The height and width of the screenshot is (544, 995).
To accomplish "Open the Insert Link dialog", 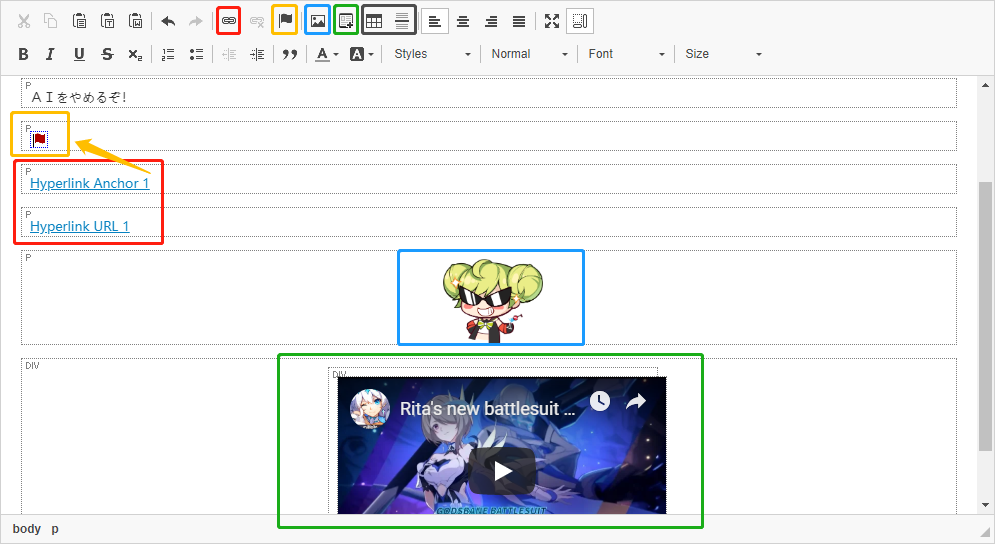I will click(228, 21).
